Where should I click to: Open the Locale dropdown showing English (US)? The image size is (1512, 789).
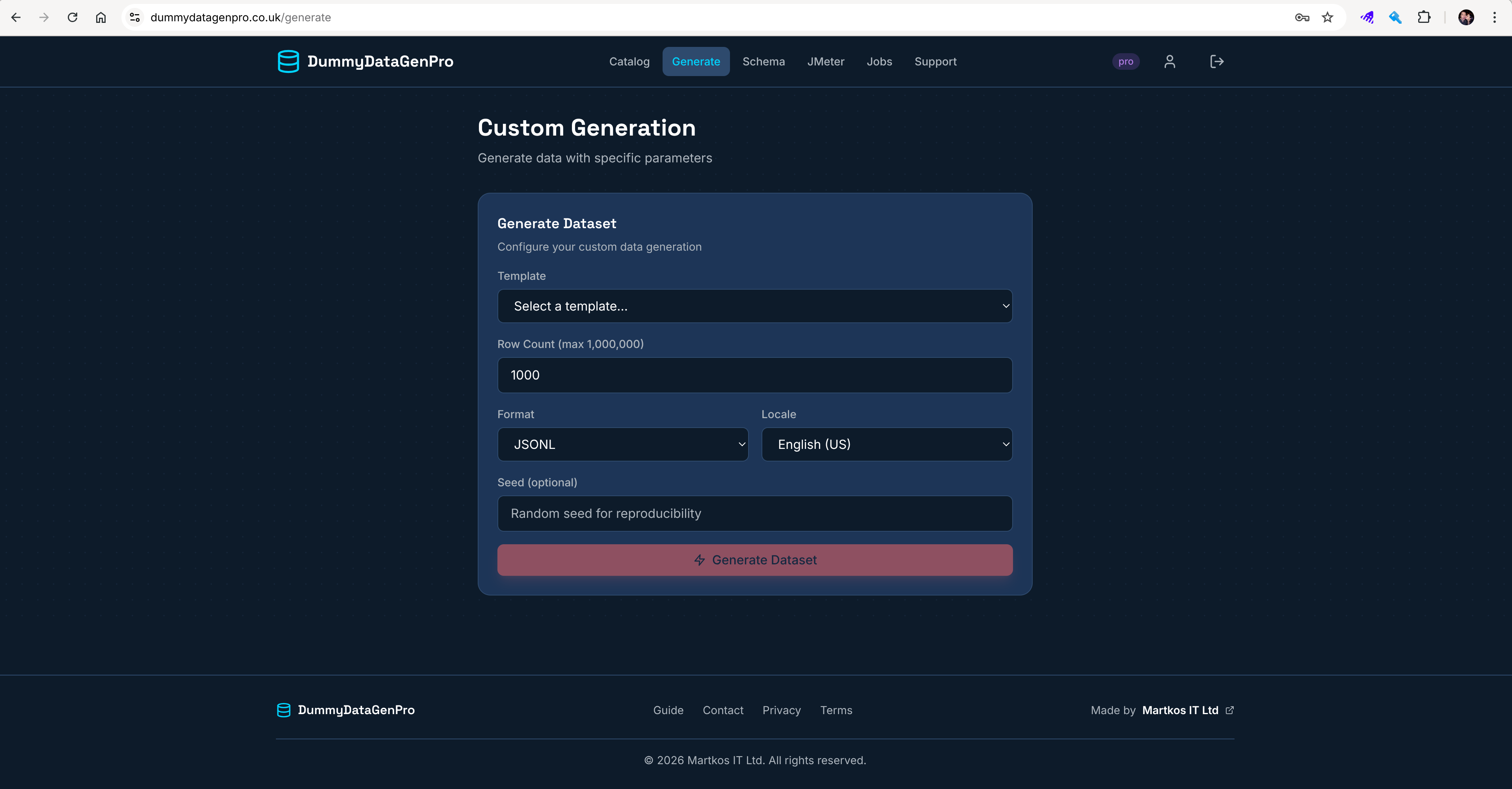pos(886,445)
